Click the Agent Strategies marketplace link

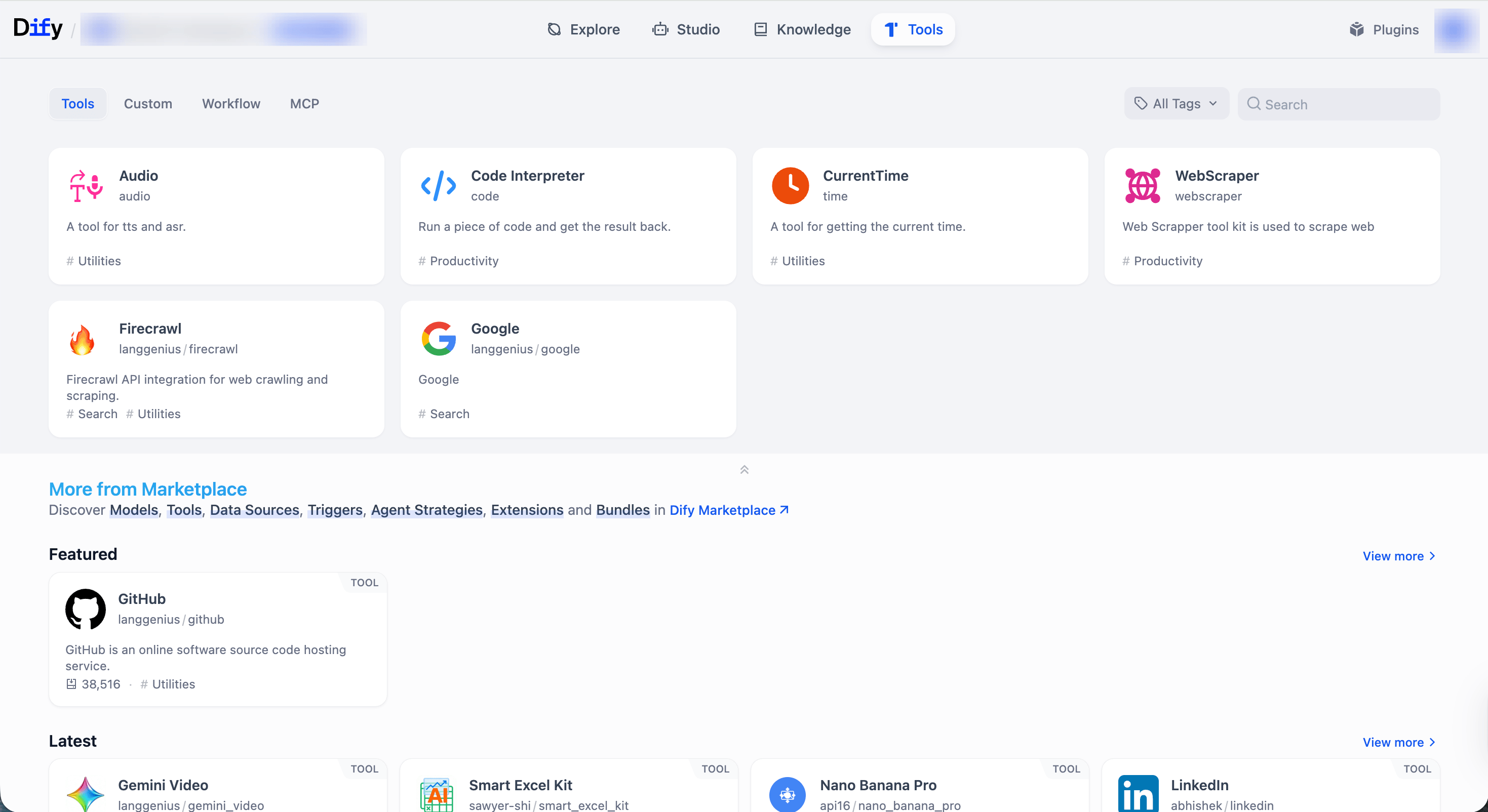427,510
